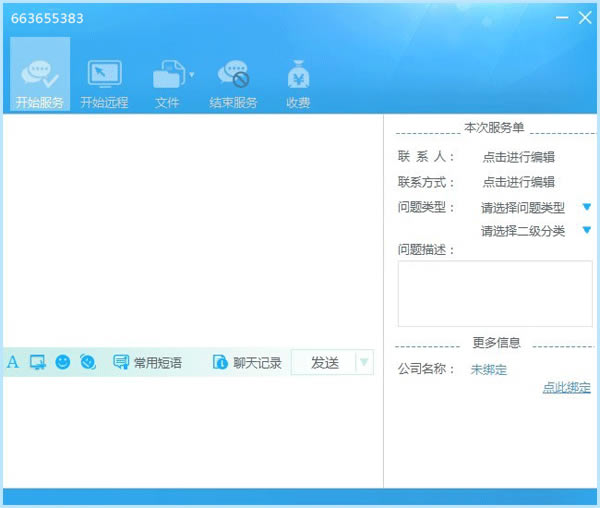
Task: End the session with 结束服务
Action: click(233, 76)
